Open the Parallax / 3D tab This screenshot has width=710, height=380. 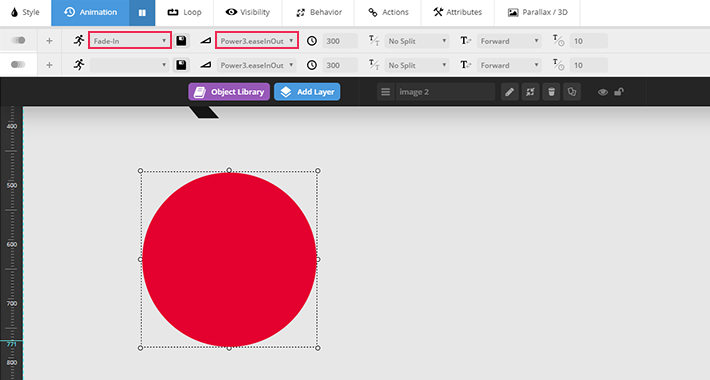537,12
